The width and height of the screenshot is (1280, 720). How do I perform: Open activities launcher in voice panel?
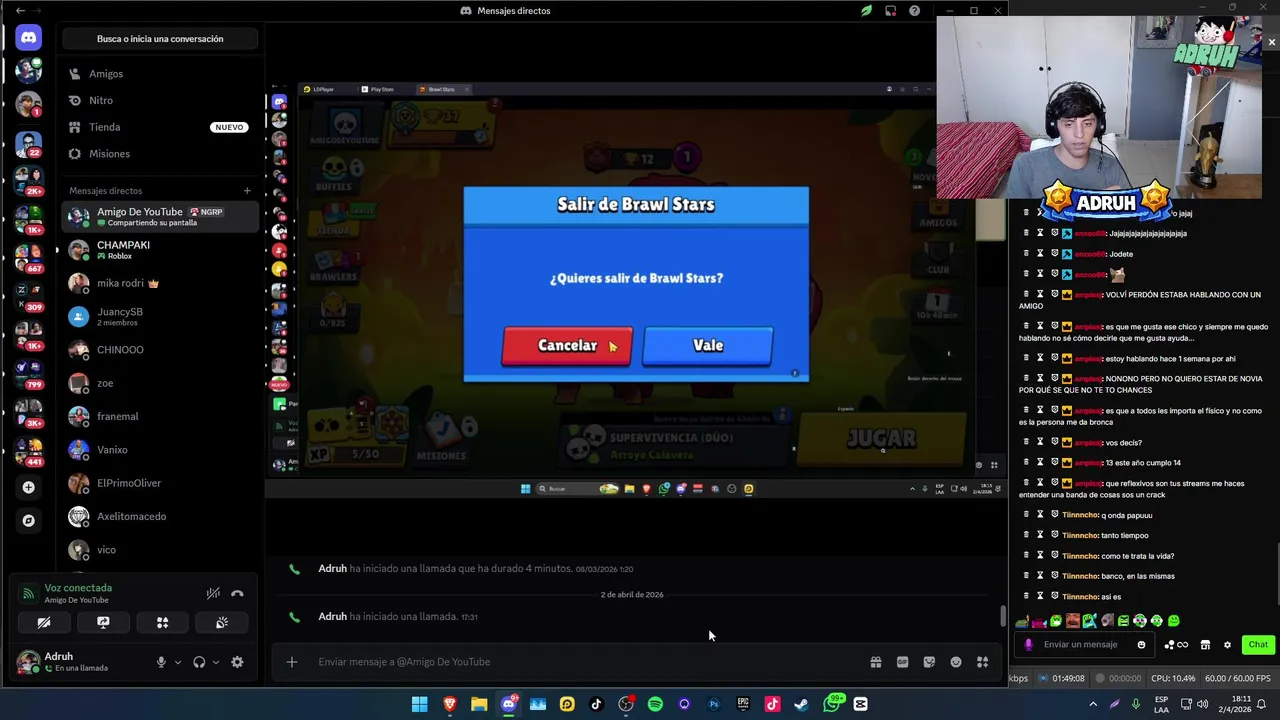162,622
